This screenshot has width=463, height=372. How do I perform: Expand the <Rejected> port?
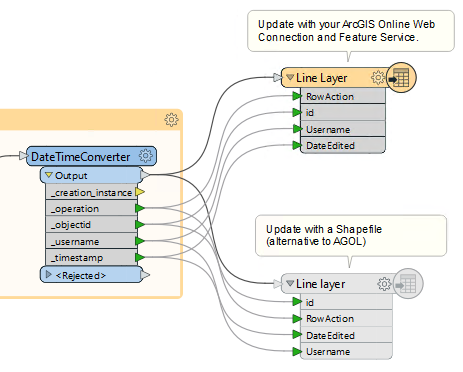pos(49,274)
